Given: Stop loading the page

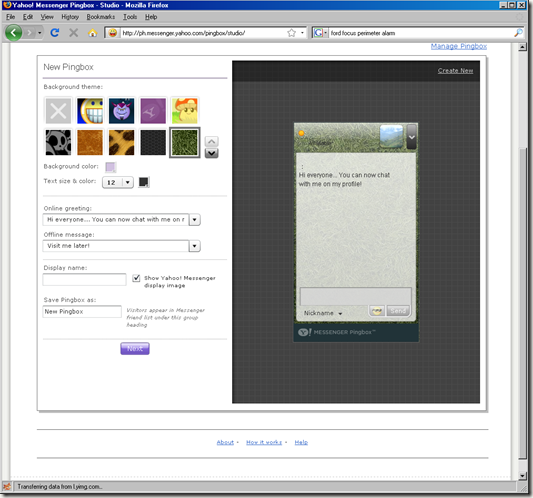Looking at the screenshot, I should pyautogui.click(x=73, y=33).
